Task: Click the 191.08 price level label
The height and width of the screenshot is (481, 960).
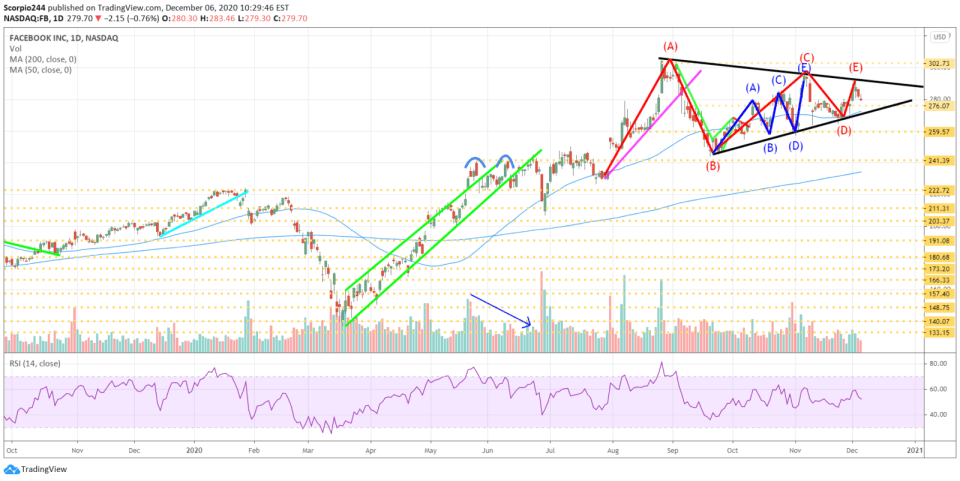Action: coord(939,241)
